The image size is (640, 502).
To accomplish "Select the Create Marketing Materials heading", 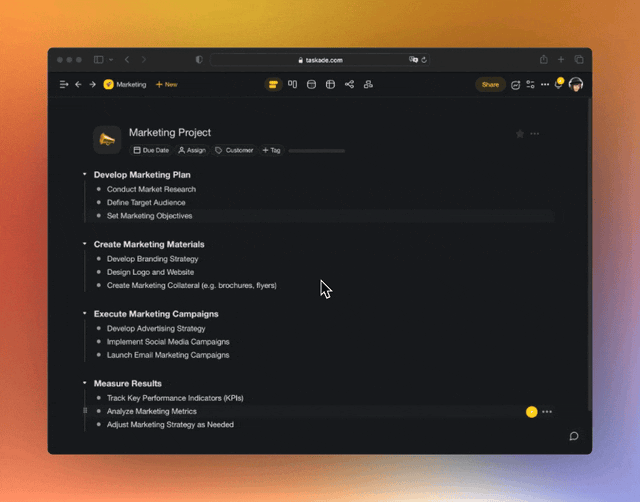I will pyautogui.click(x=149, y=244).
